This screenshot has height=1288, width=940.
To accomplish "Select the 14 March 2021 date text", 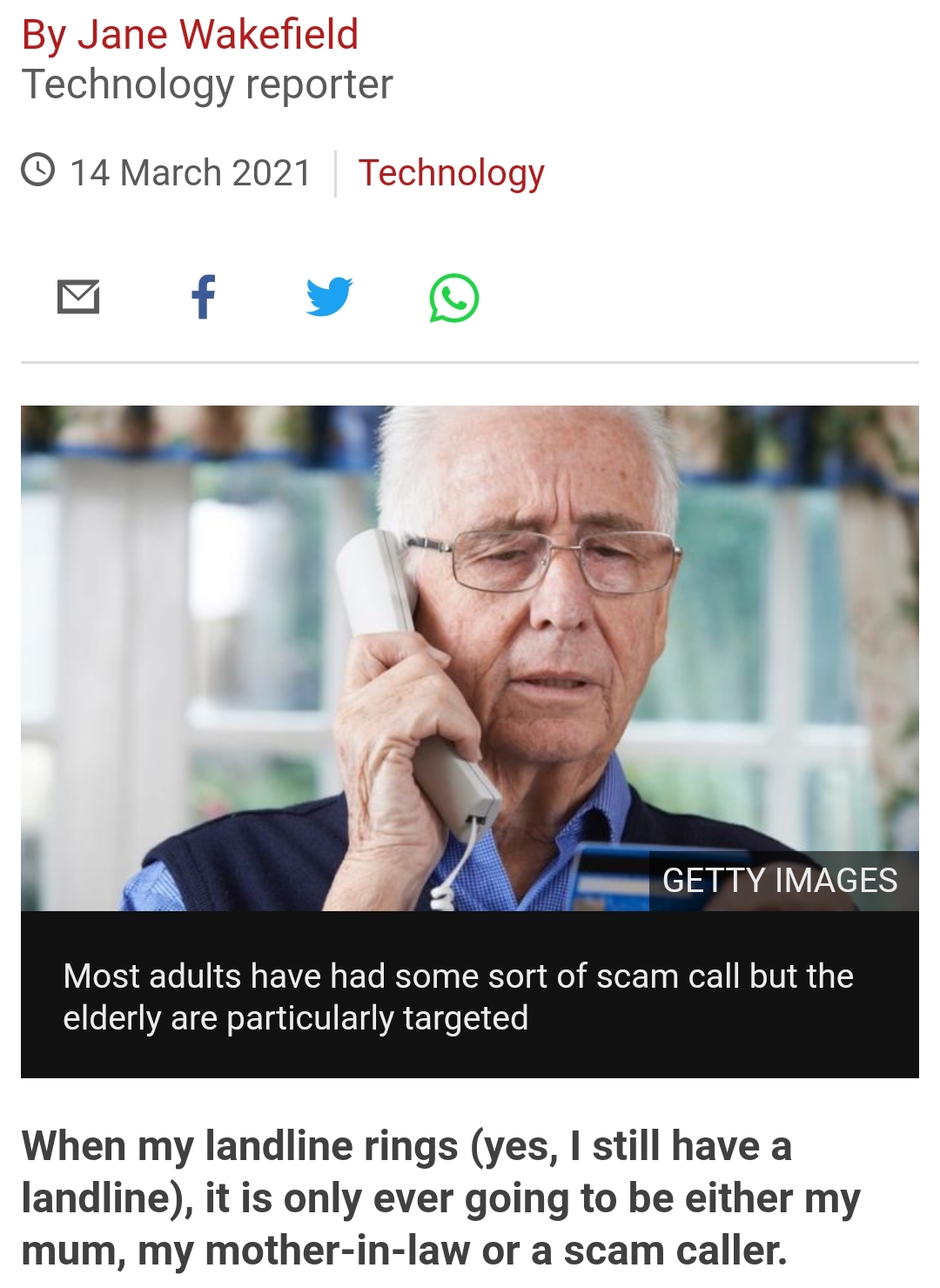I will click(x=190, y=172).
